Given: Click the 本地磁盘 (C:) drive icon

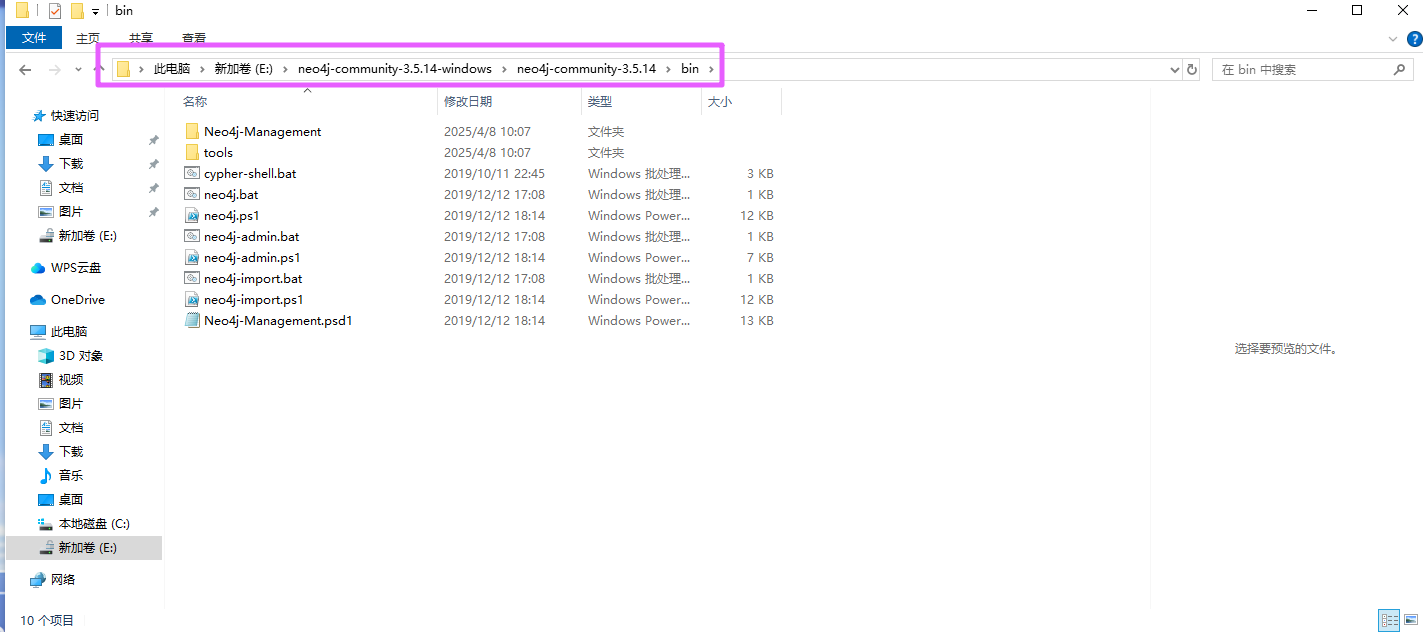Looking at the screenshot, I should pyautogui.click(x=45, y=524).
